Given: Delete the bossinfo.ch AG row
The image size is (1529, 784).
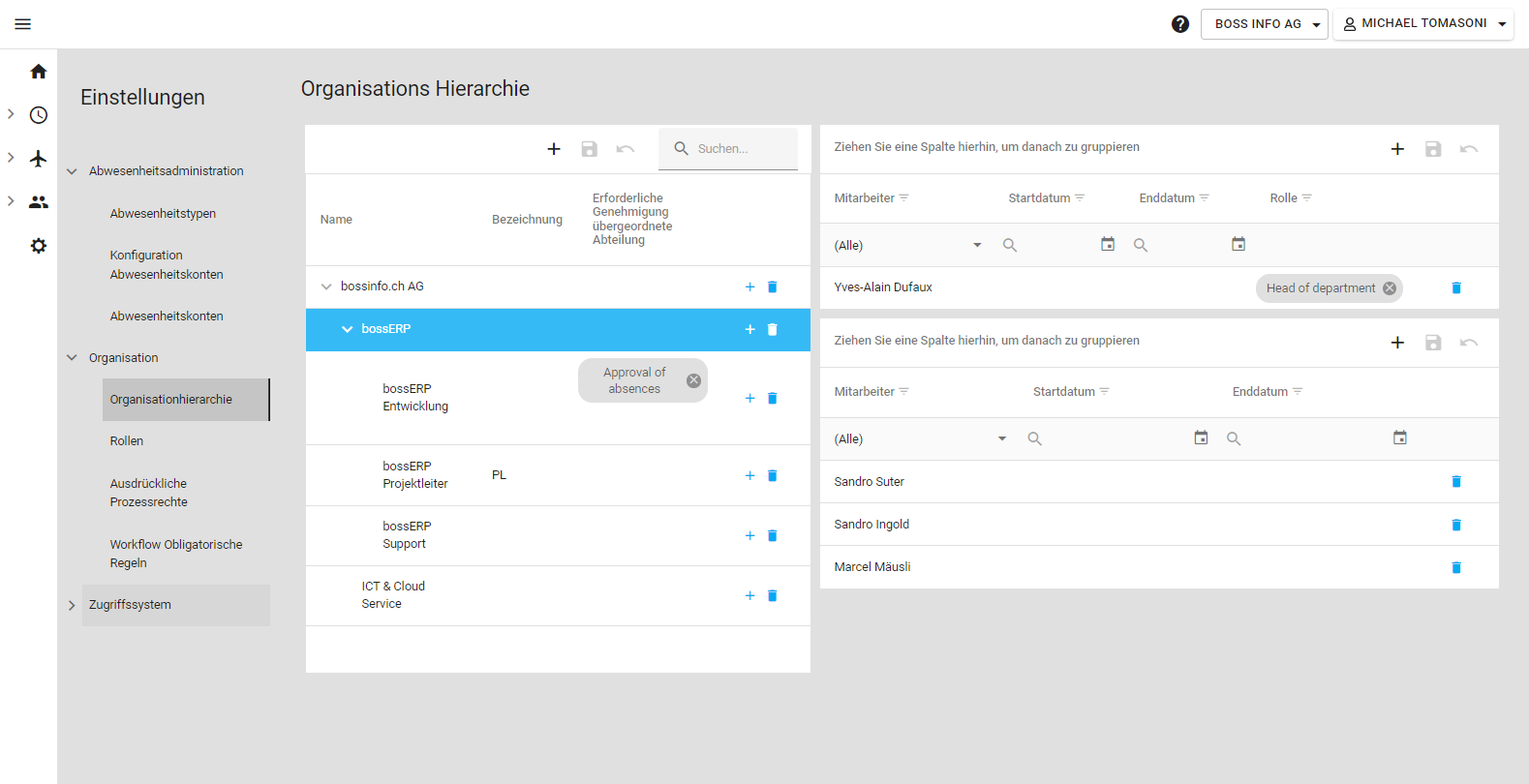Looking at the screenshot, I should (x=773, y=286).
